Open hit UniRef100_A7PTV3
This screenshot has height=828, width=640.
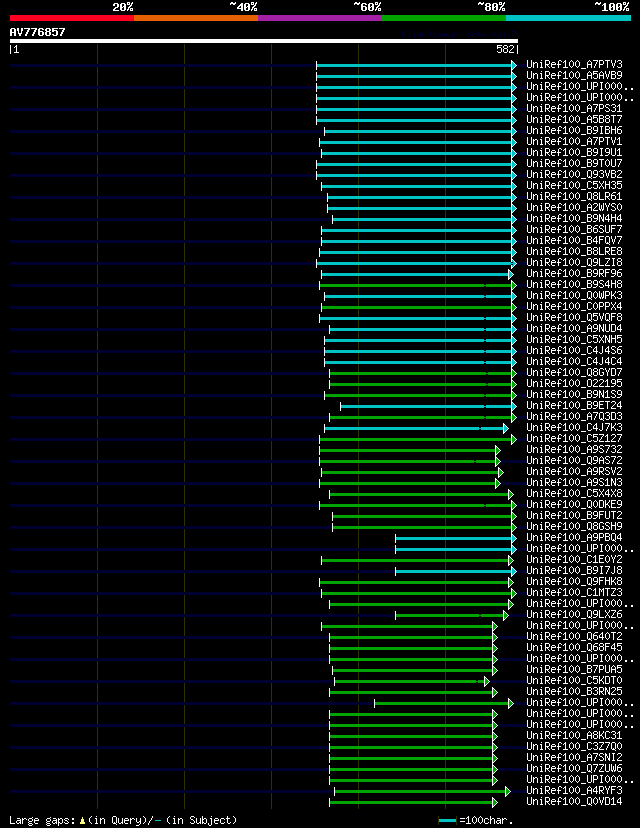click(x=574, y=64)
